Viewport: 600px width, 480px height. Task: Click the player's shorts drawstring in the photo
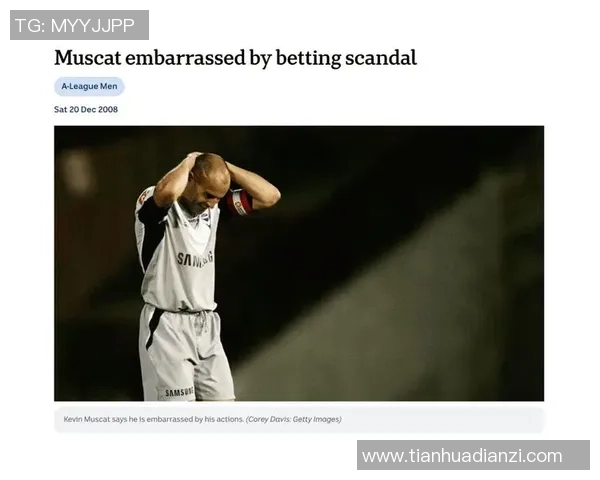coord(200,321)
